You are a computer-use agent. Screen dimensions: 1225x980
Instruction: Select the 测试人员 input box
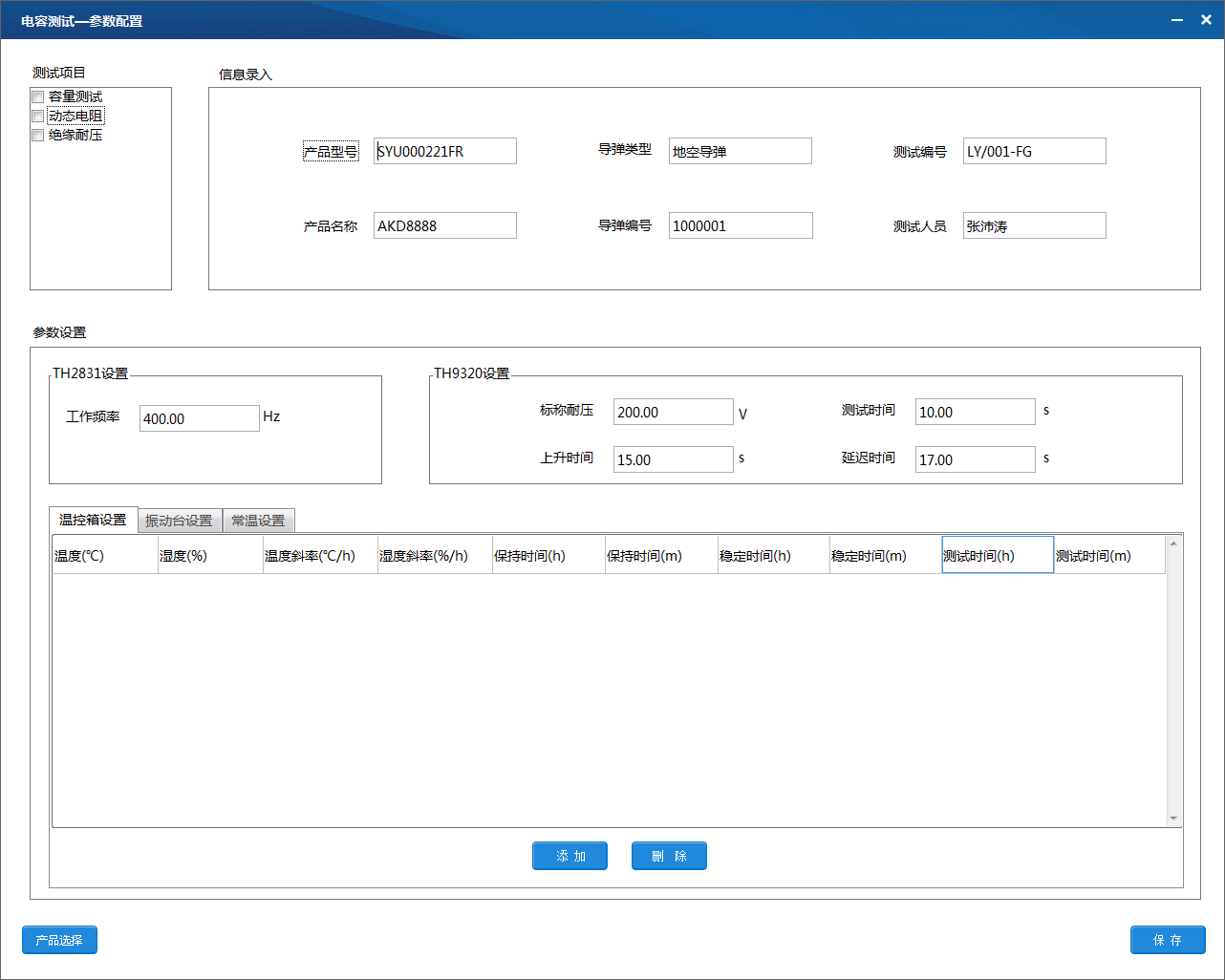point(1034,225)
